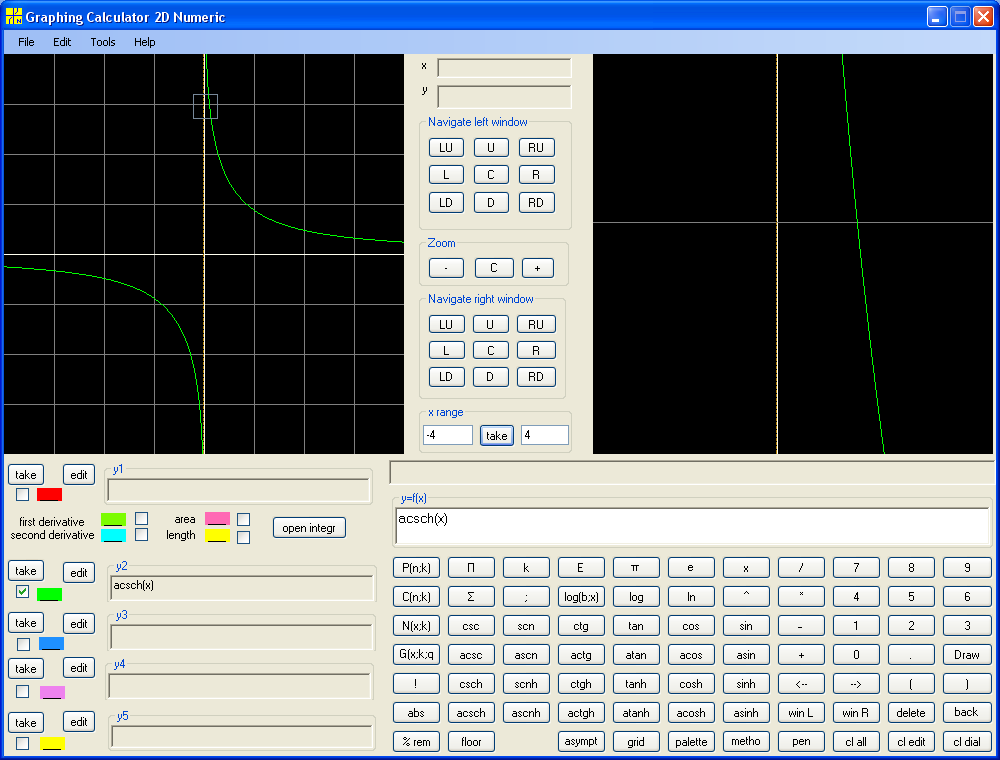Image resolution: width=1000 pixels, height=760 pixels.
Task: Click the Σ summation keypad button
Action: click(471, 597)
